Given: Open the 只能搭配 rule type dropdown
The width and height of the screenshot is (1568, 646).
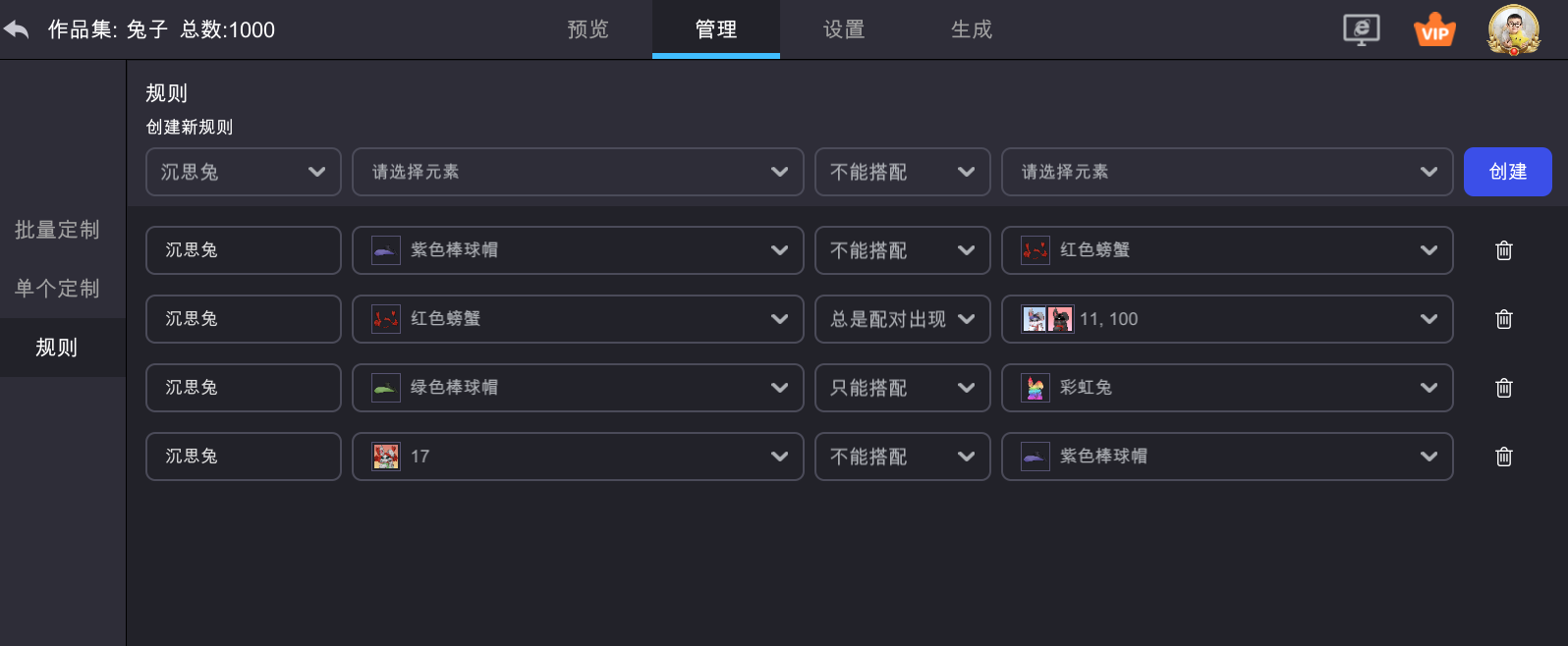Looking at the screenshot, I should coord(902,388).
